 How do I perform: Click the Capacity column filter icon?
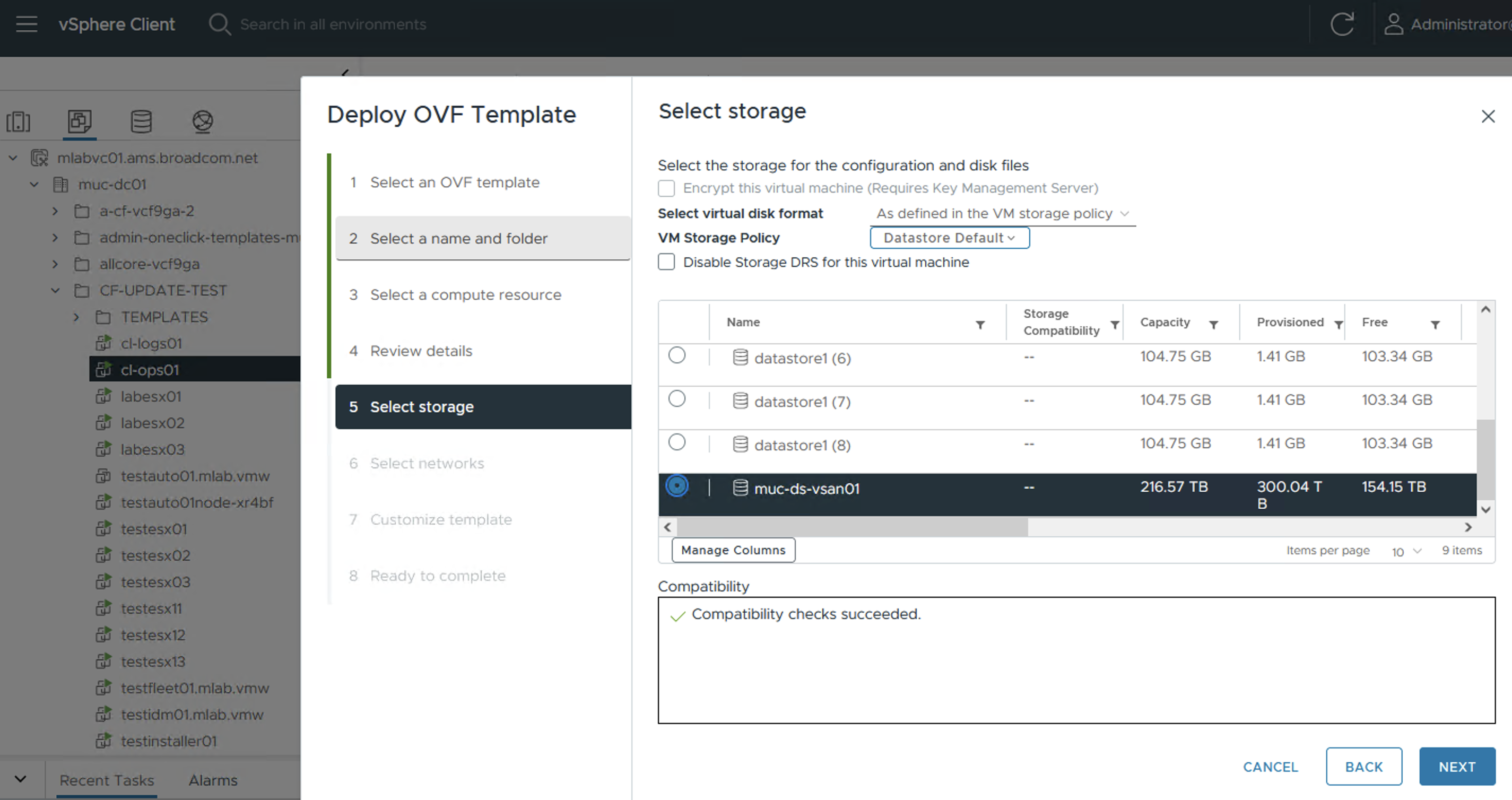(x=1214, y=325)
